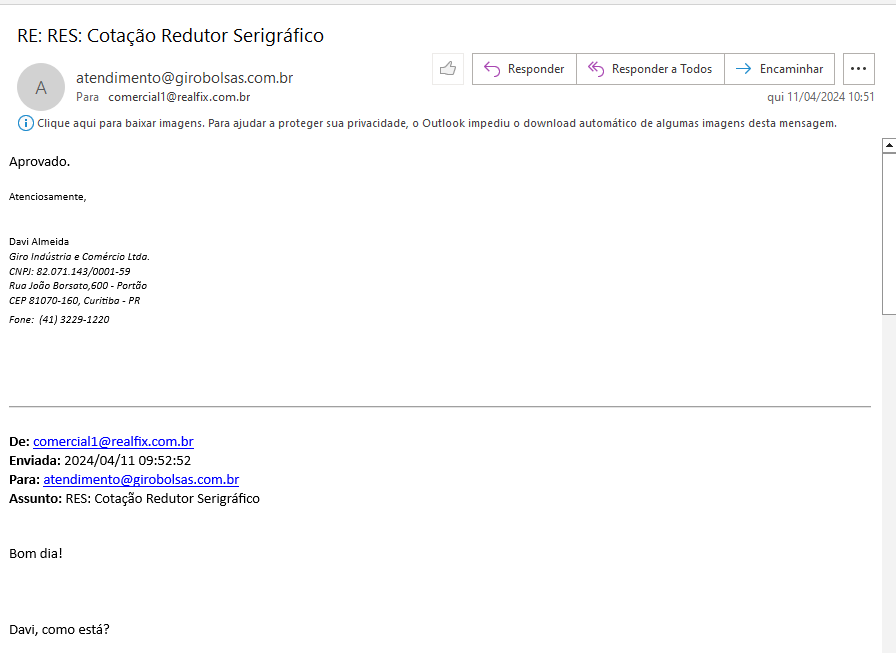Forward the email with Encaminhar
The height and width of the screenshot is (653, 896).
[x=779, y=69]
